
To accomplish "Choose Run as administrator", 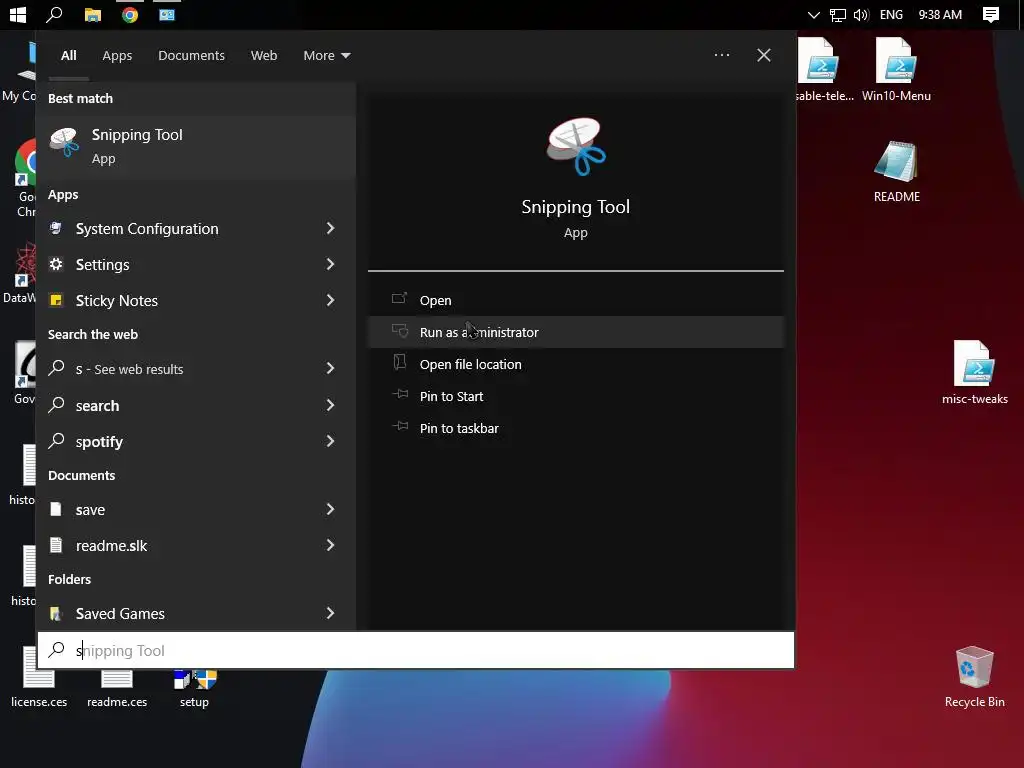I will (575, 332).
